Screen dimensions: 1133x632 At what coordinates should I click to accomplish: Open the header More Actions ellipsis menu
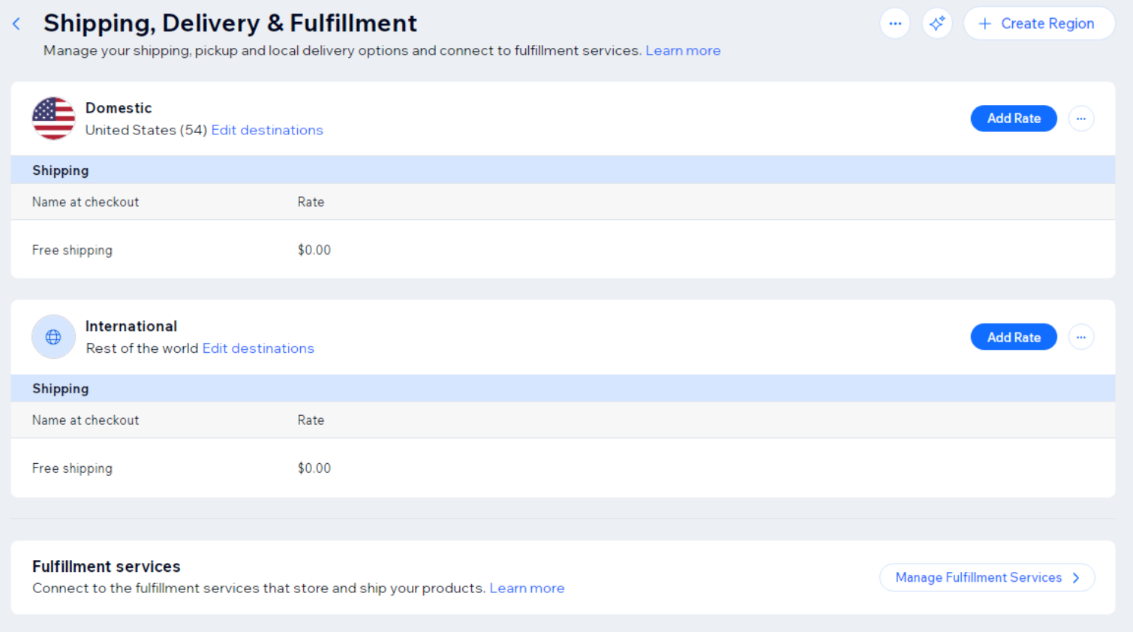(895, 24)
